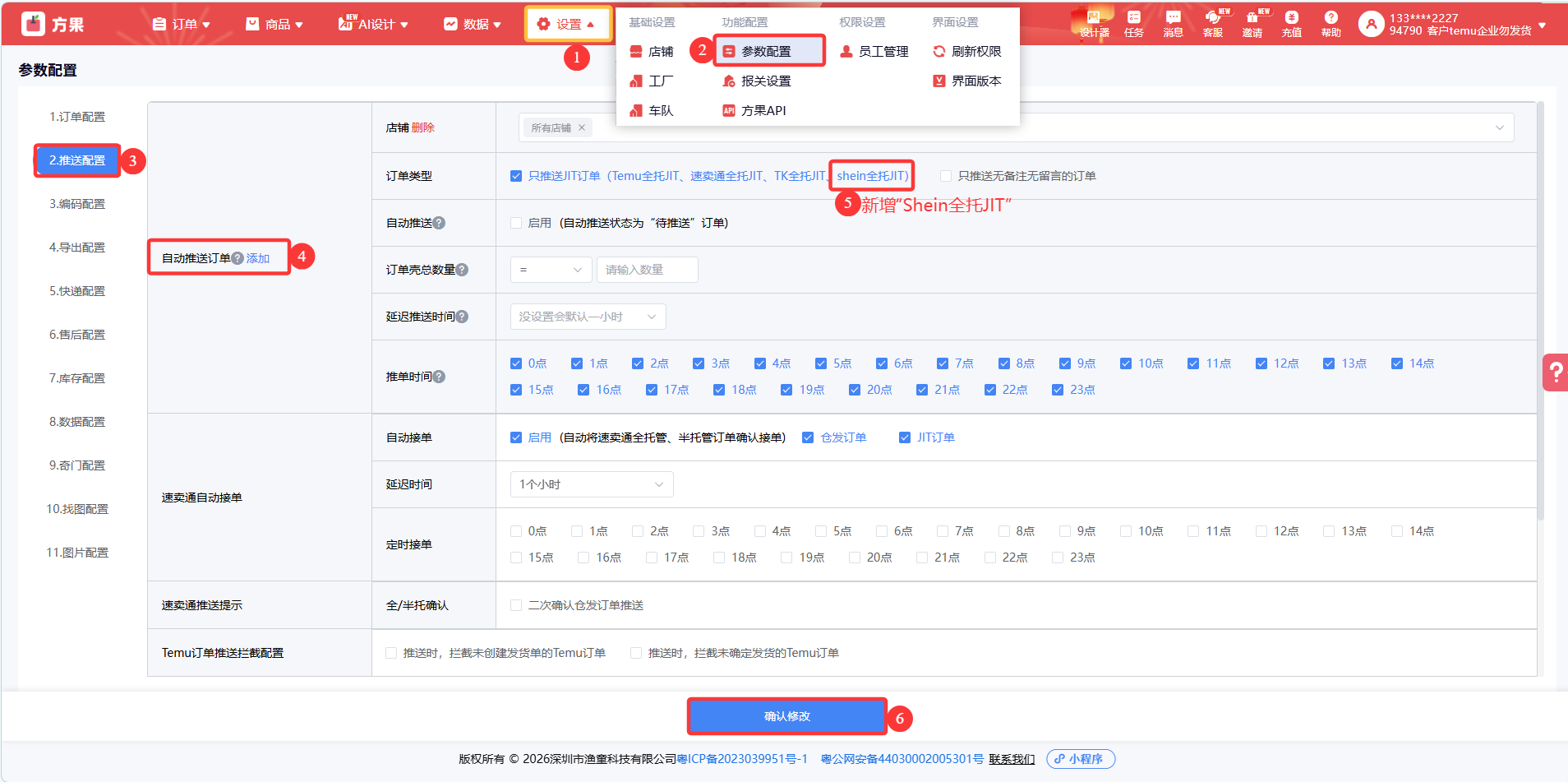
Task: Select 参数配置 in settings menu
Action: click(768, 51)
